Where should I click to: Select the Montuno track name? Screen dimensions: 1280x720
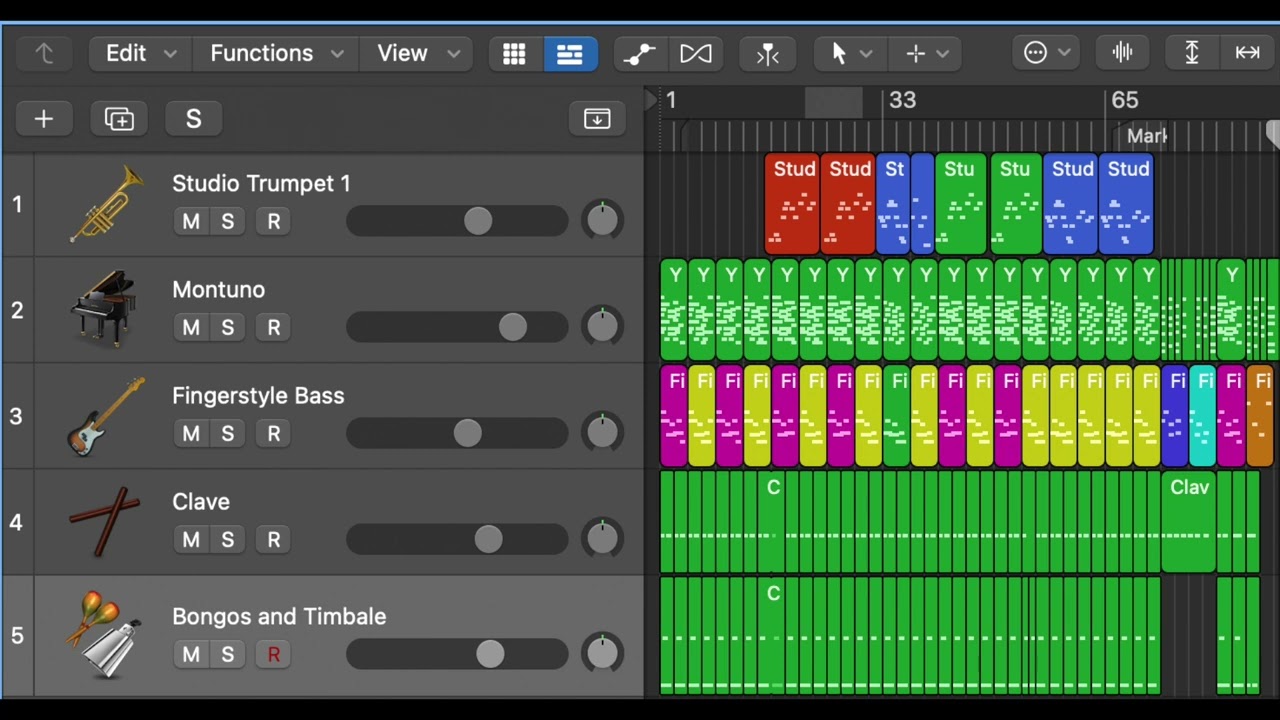(218, 290)
